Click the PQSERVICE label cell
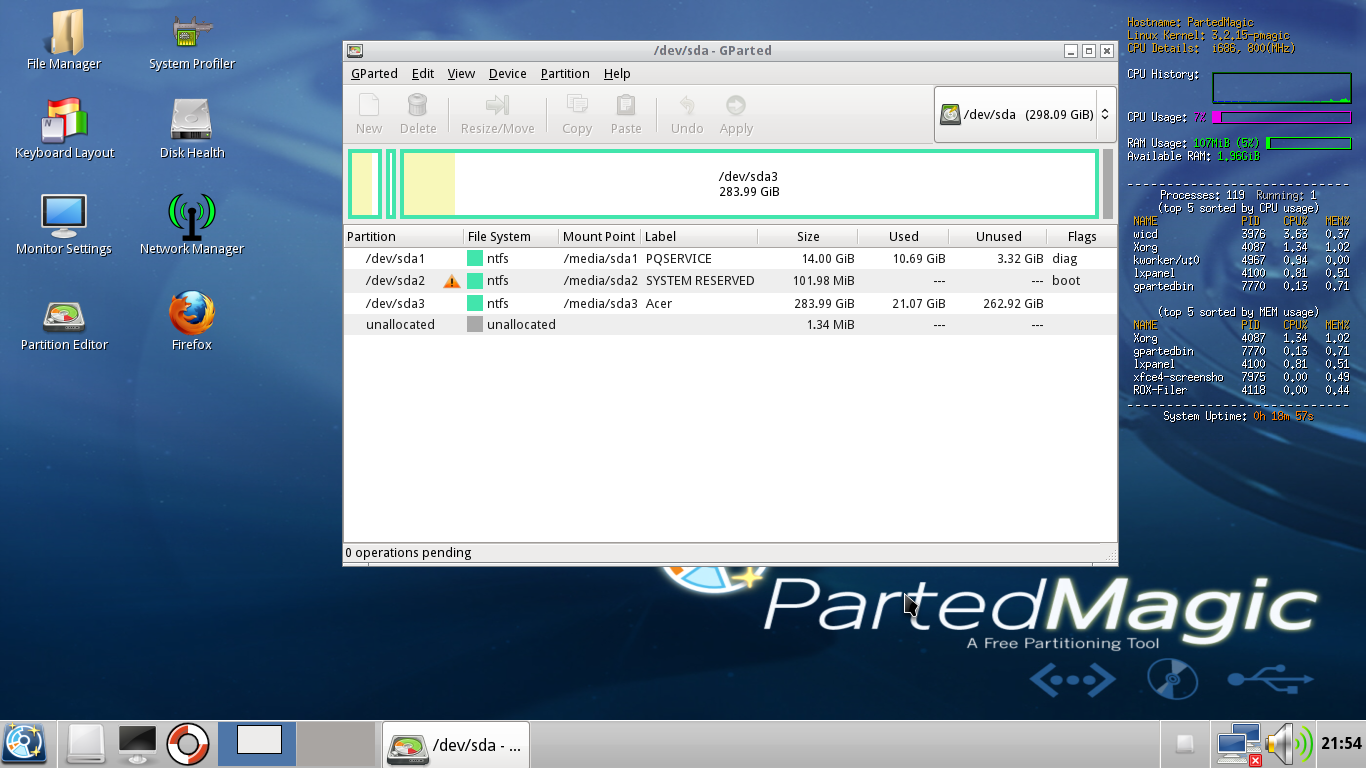This screenshot has width=1366, height=768. pyautogui.click(x=679, y=259)
